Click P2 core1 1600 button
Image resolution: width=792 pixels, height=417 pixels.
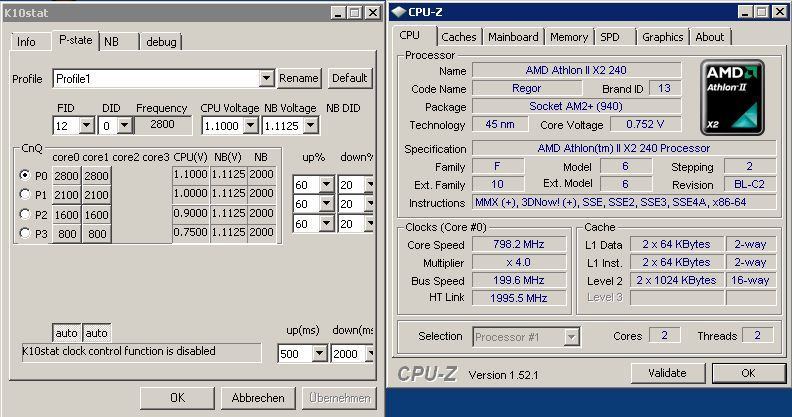tap(96, 215)
